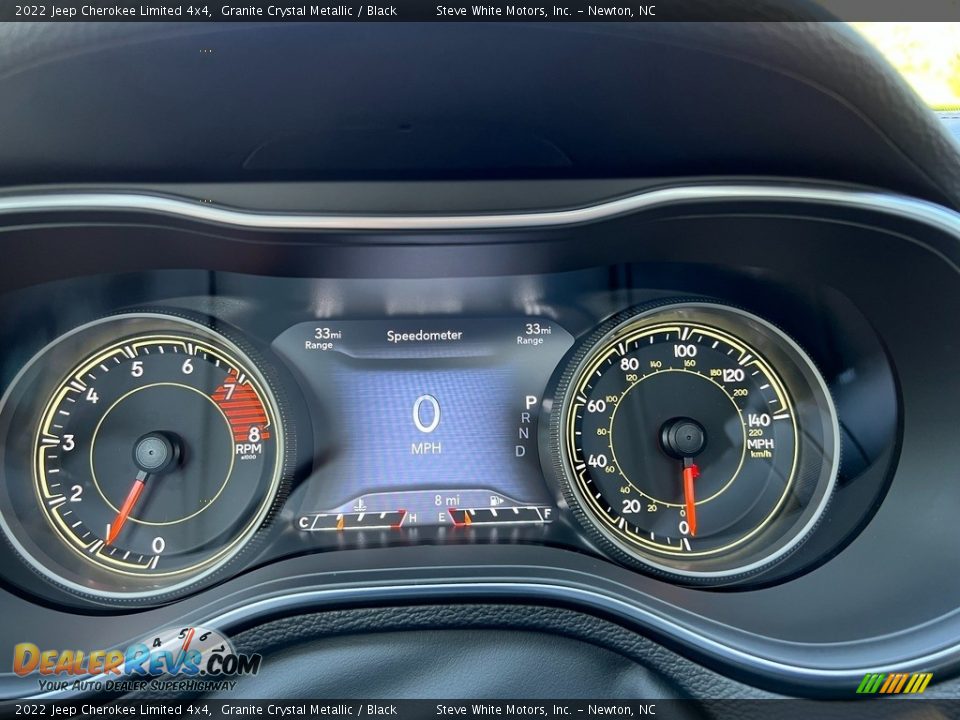Screen dimensions: 960x720
Task: Click the top 'Steve White Motors, Inc.' caption
Action: click(504, 10)
